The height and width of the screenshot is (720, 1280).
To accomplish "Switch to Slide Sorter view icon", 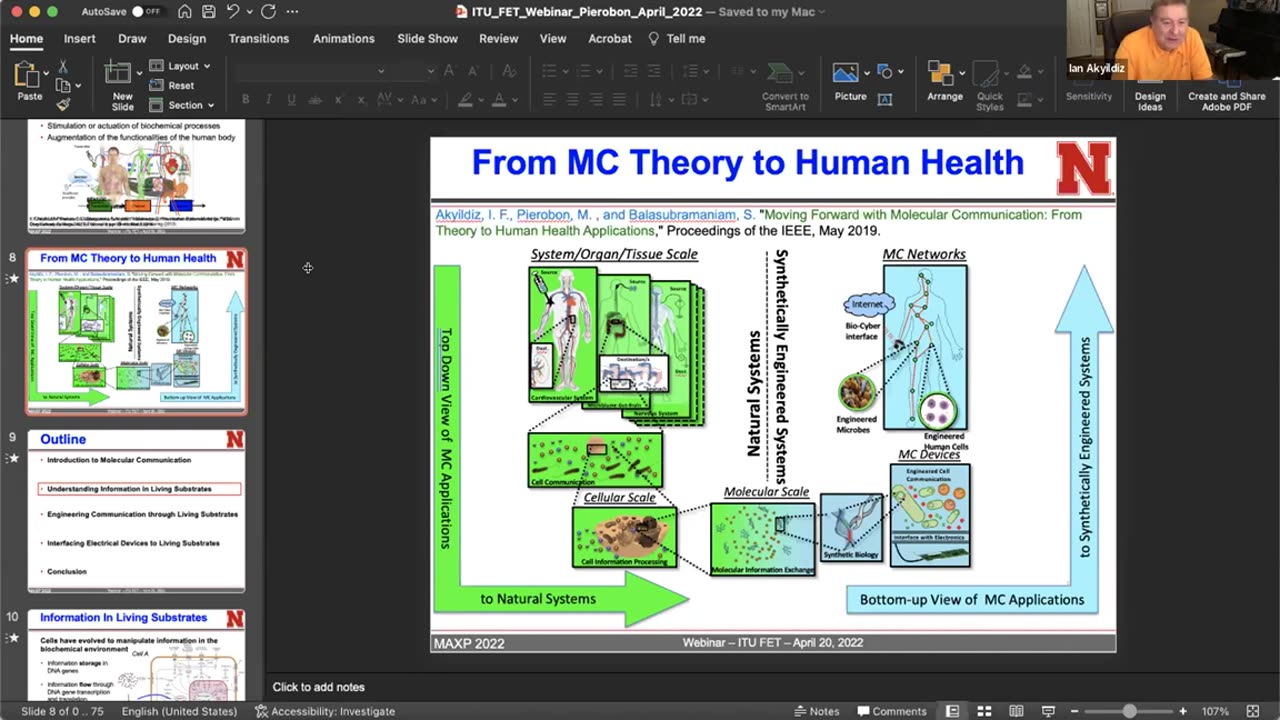I will pyautogui.click(x=984, y=711).
